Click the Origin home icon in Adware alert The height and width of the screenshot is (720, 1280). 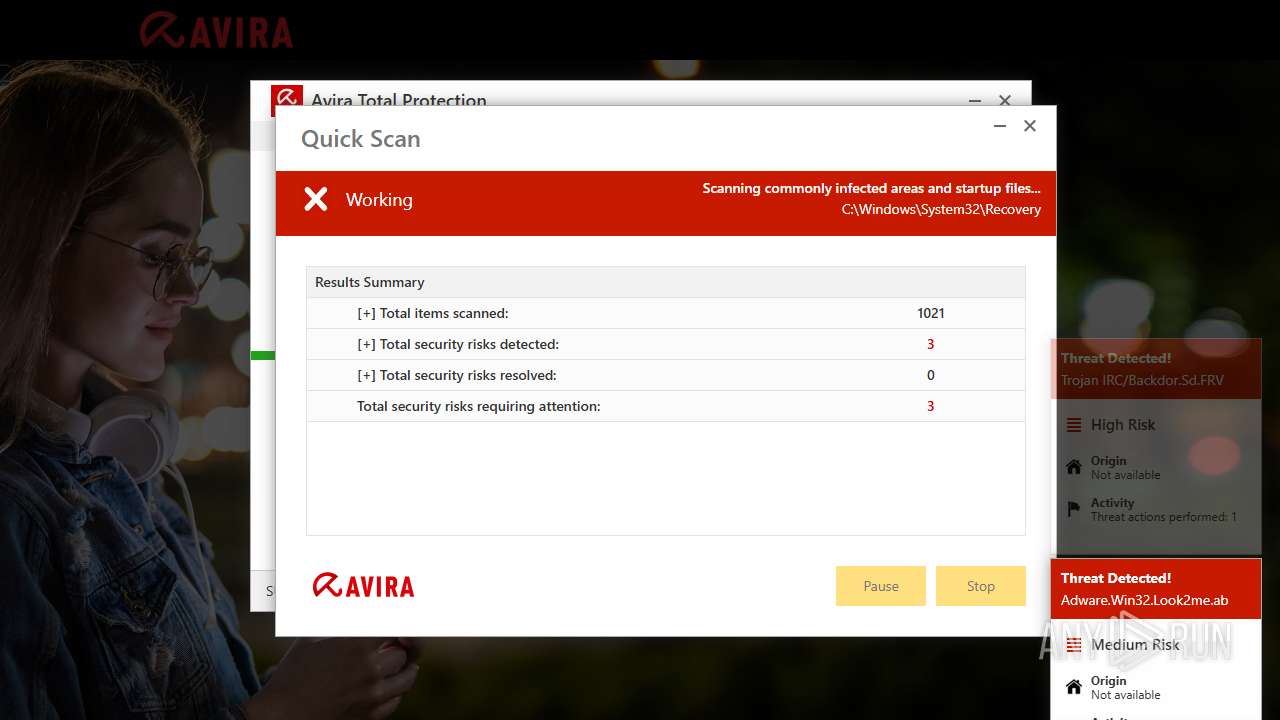(x=1074, y=687)
